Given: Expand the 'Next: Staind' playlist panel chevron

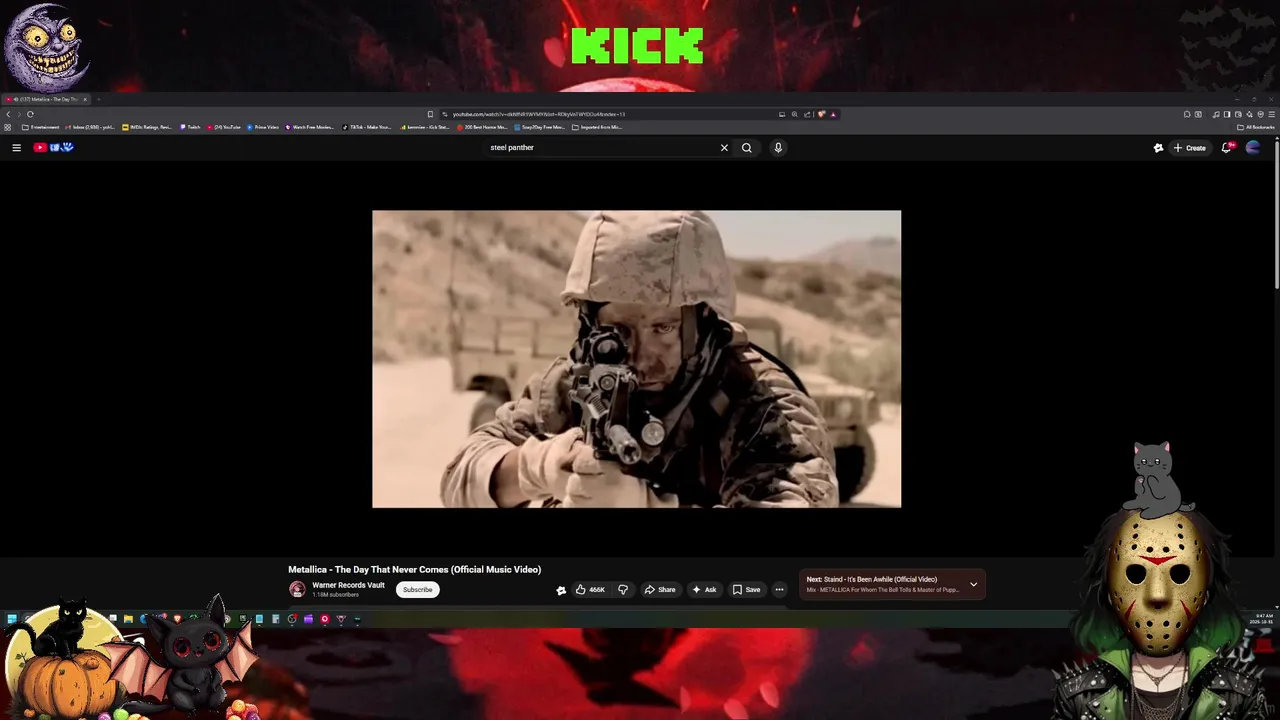Looking at the screenshot, I should (973, 584).
